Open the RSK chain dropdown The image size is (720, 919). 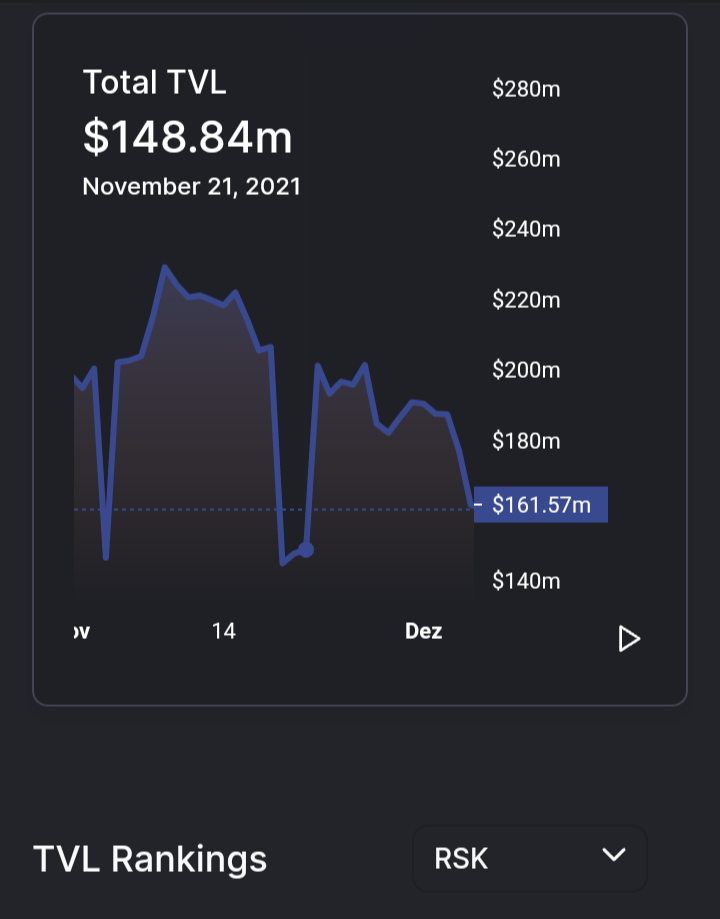tap(529, 859)
